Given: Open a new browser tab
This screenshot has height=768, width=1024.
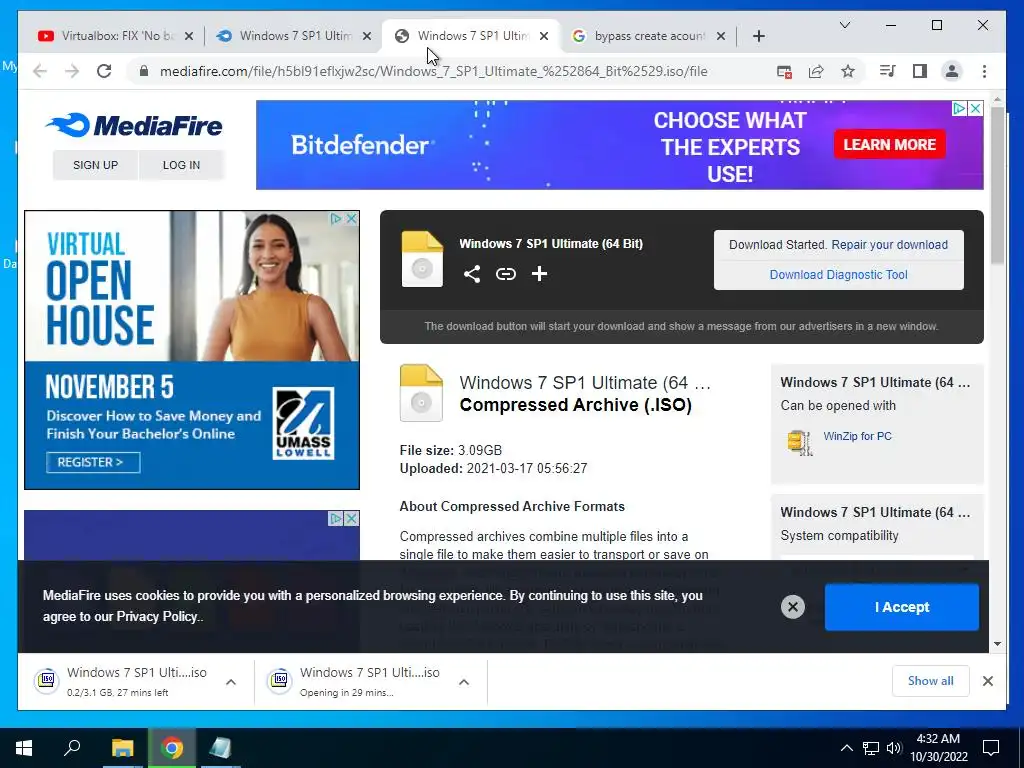Looking at the screenshot, I should (x=758, y=37).
